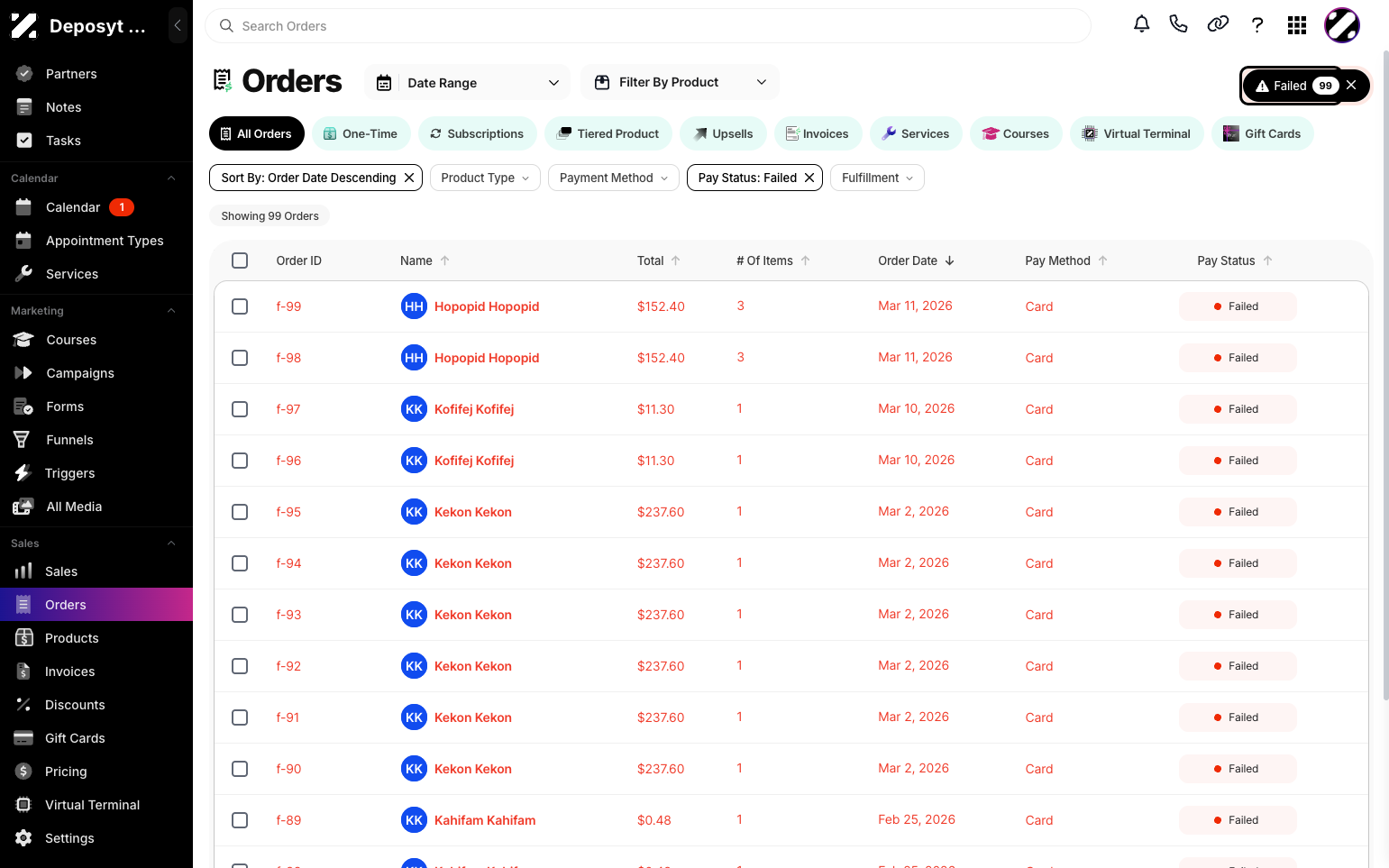Sort the table by Total column
This screenshot has height=868, width=1389.
tap(659, 260)
